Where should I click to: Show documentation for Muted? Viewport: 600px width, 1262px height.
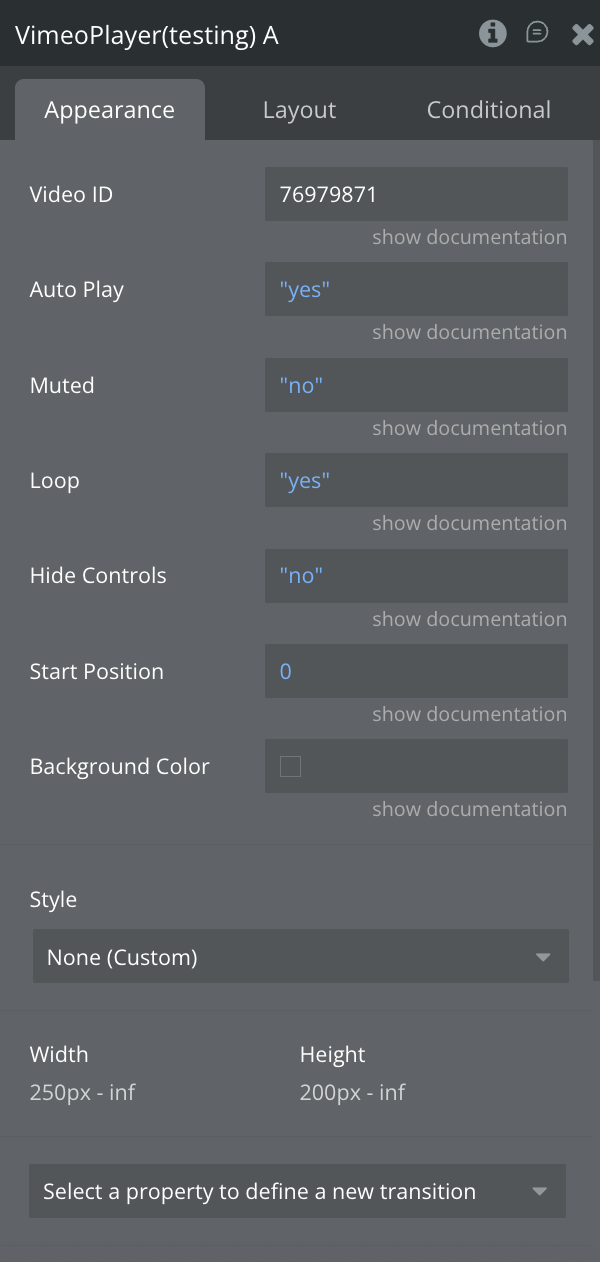tap(469, 428)
